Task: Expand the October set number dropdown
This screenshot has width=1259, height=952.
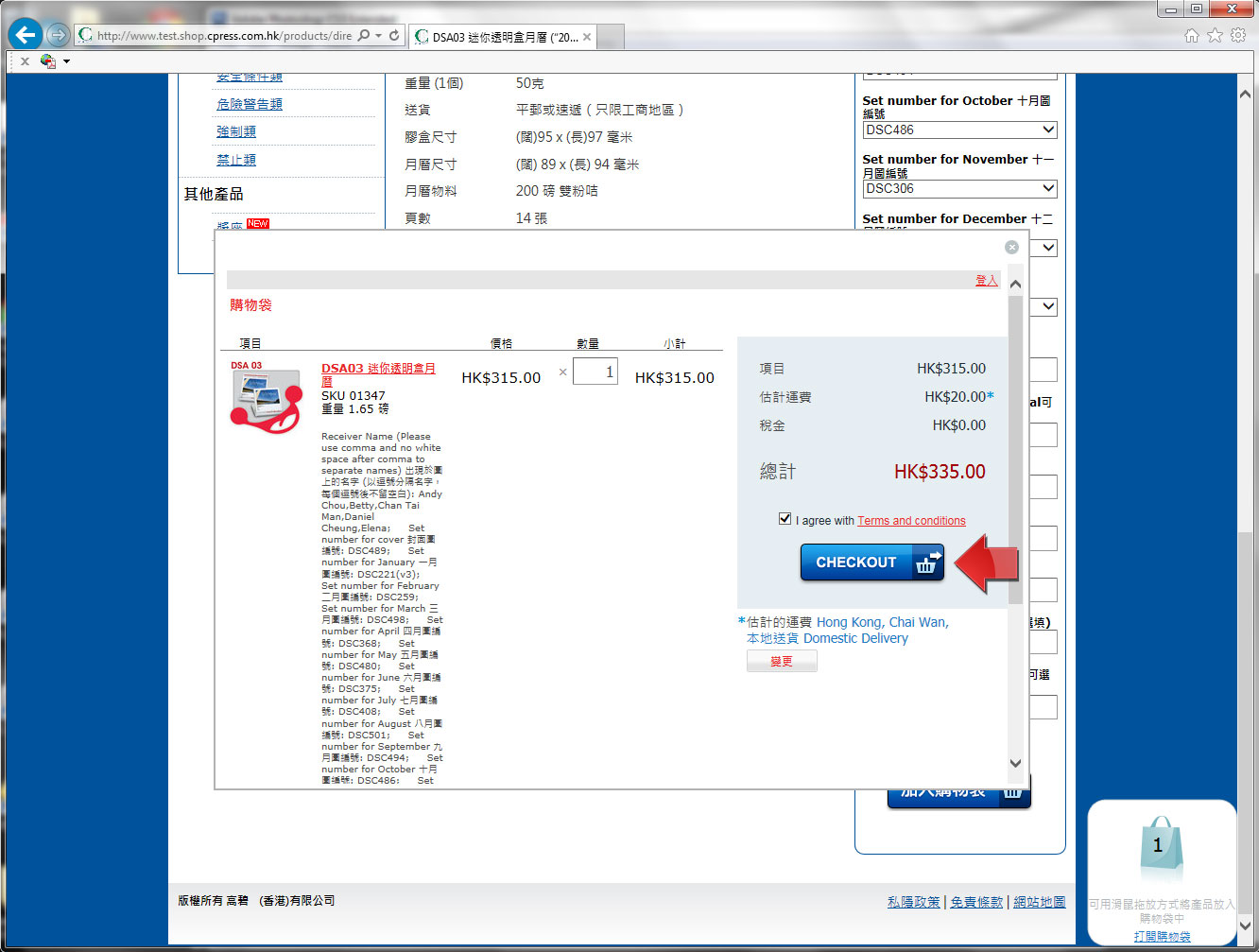Action: pos(1048,130)
